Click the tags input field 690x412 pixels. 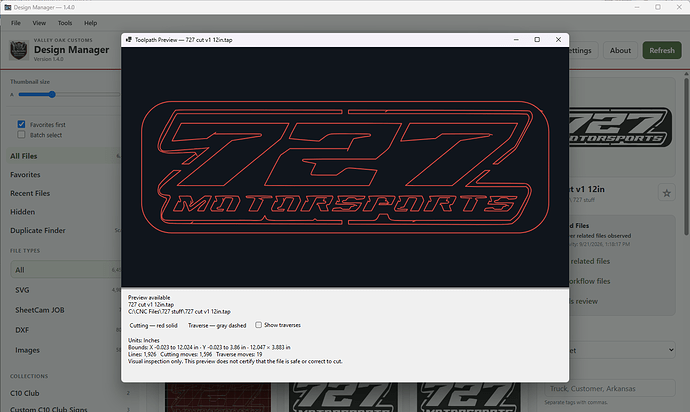610,388
